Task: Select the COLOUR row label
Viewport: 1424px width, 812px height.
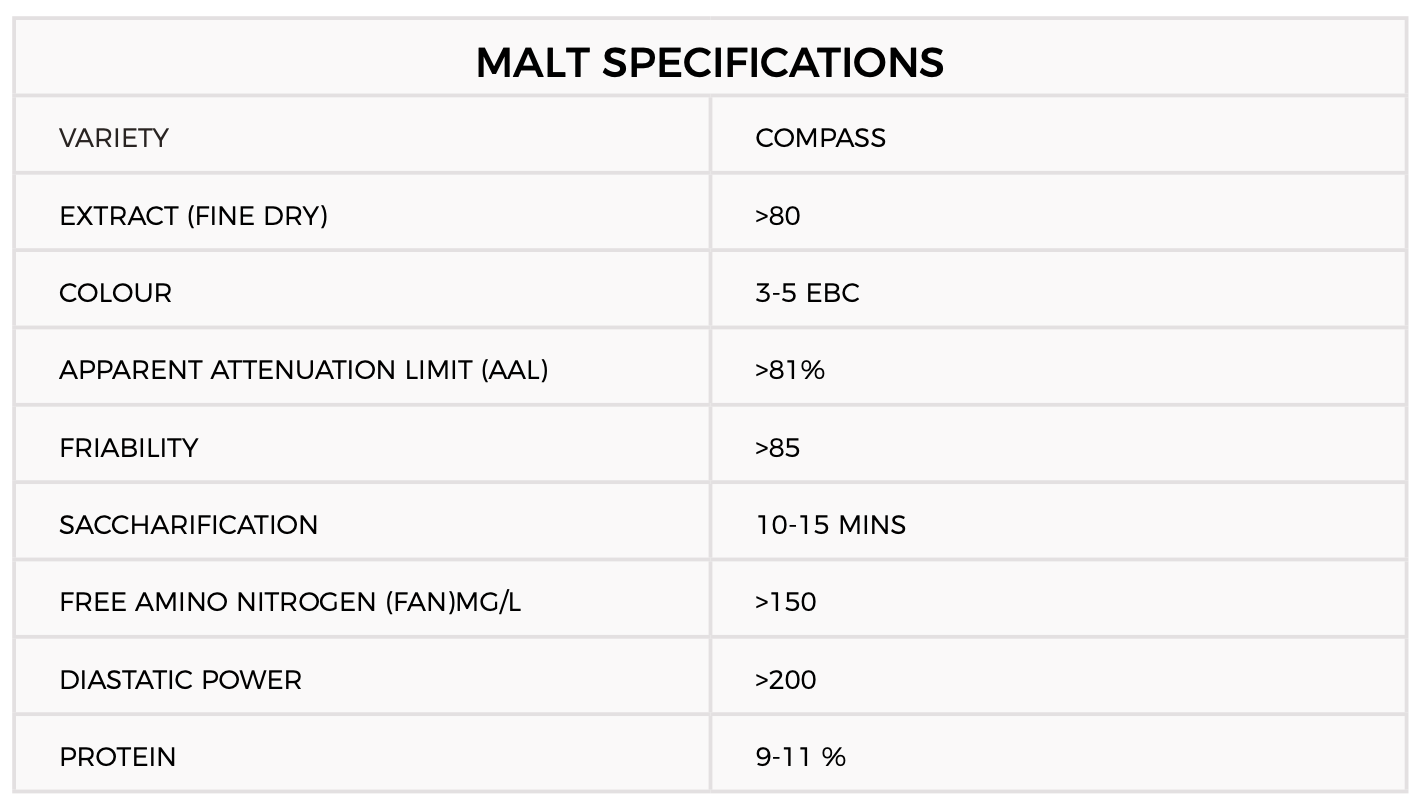Action: (x=116, y=293)
